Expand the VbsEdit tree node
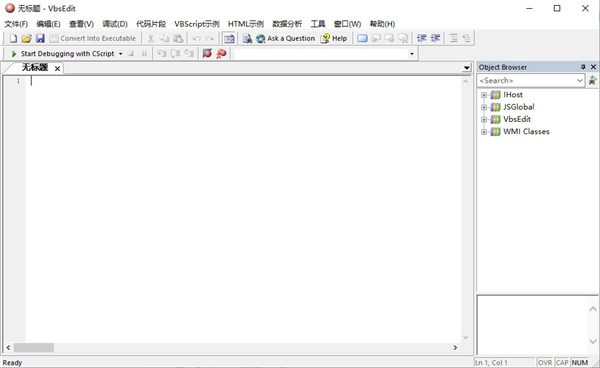Viewport: 600px width, 368px height. click(x=484, y=119)
